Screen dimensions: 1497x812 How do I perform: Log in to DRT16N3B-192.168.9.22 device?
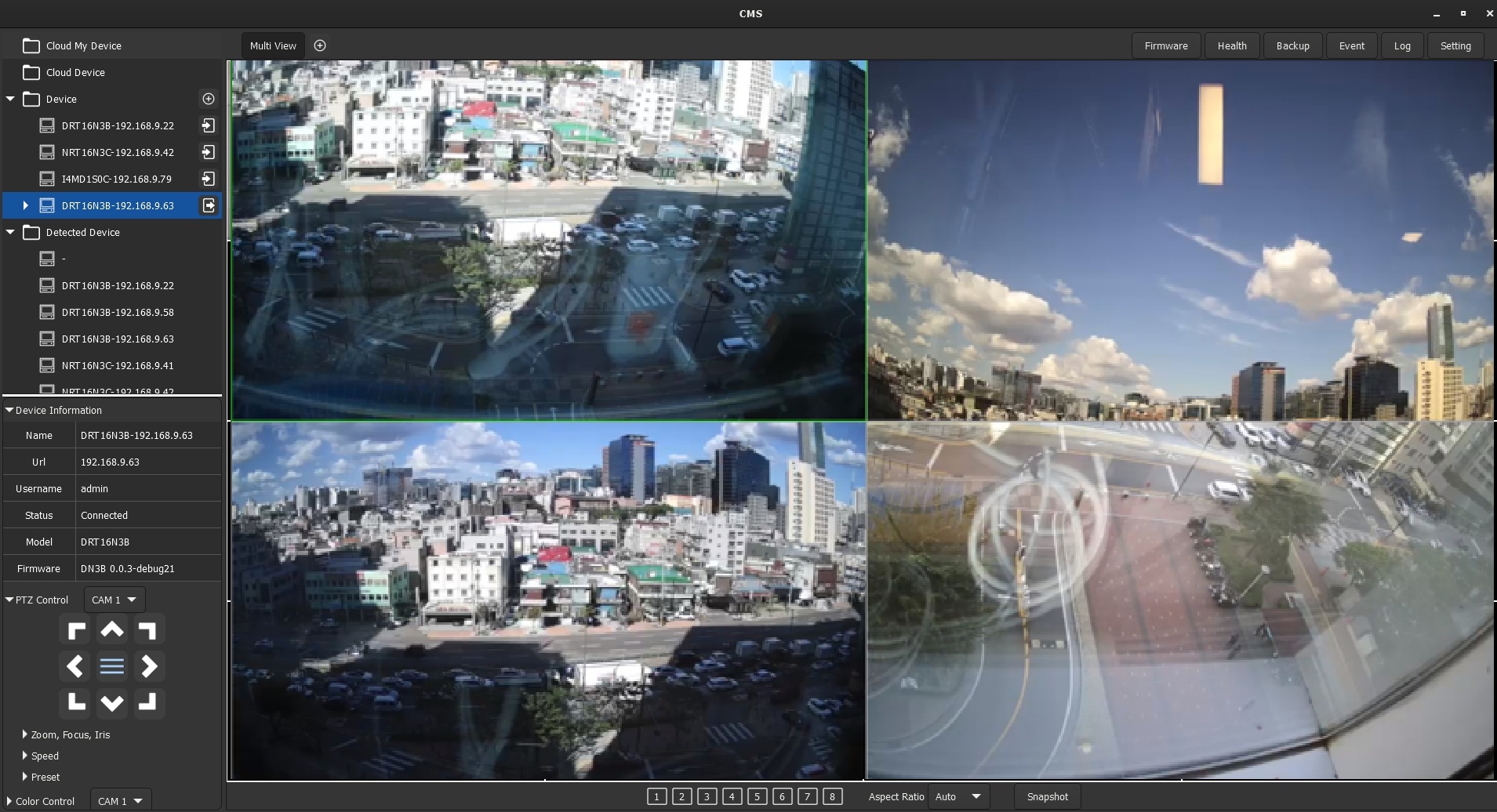[x=209, y=125]
